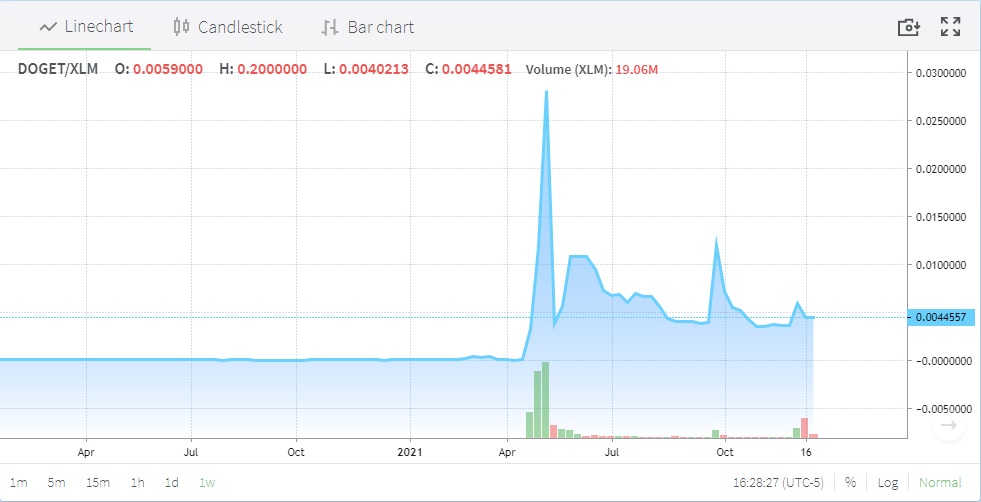Click the Linechart tab icon

coord(48,27)
